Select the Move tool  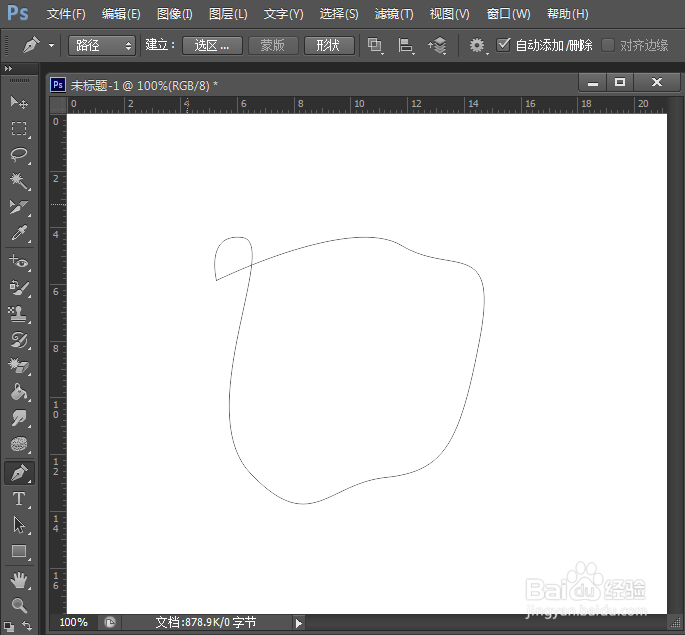point(19,102)
